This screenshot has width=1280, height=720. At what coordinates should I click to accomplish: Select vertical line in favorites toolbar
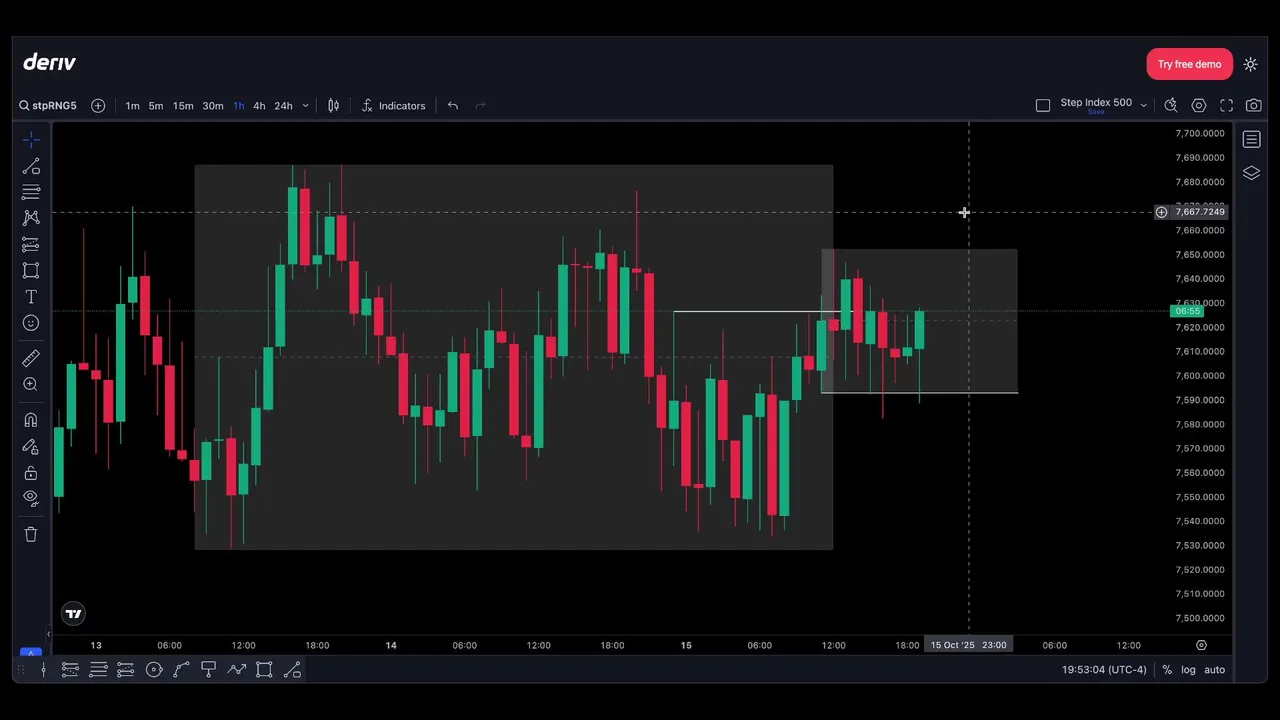[43, 670]
